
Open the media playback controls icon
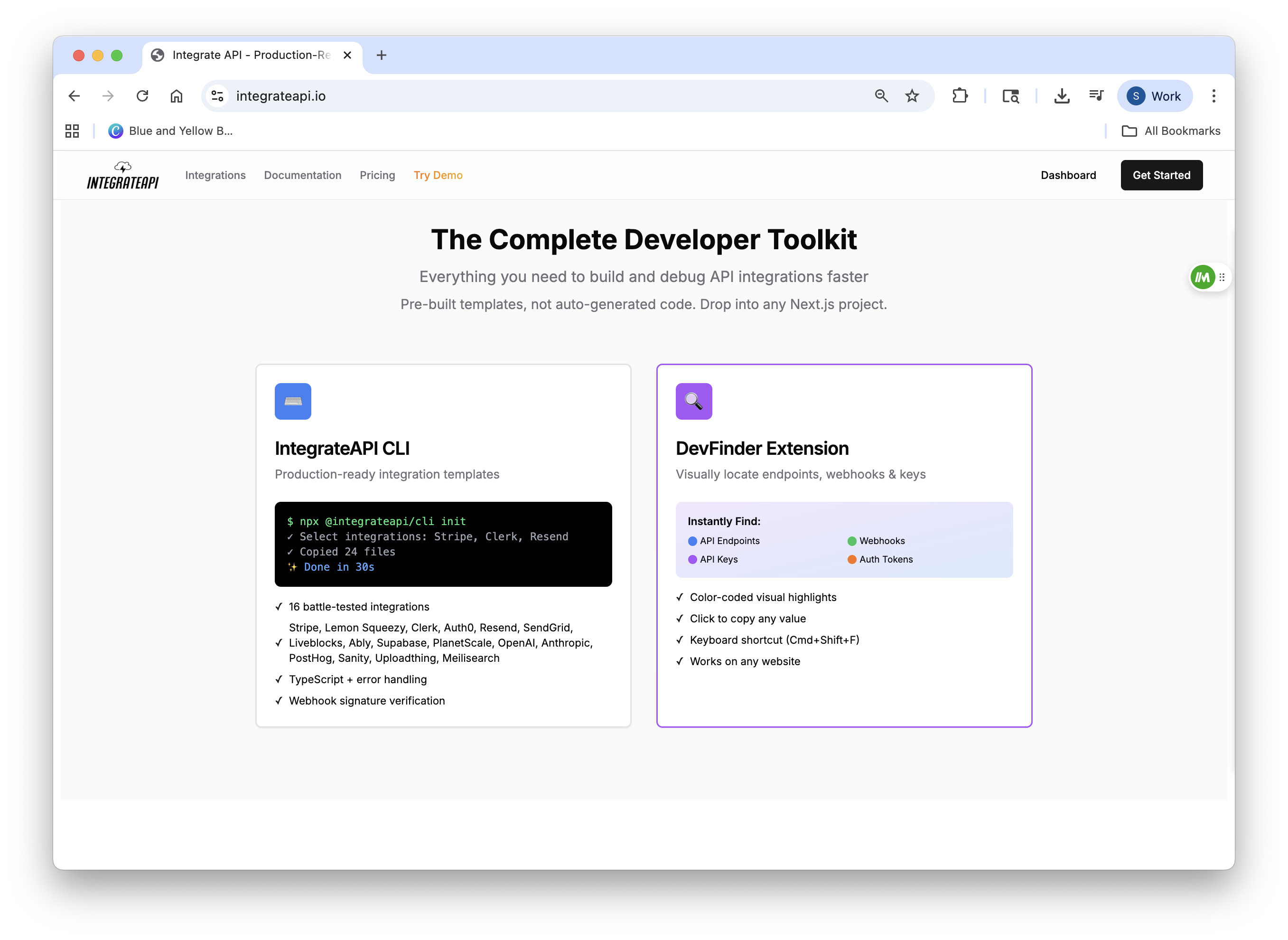(1096, 95)
